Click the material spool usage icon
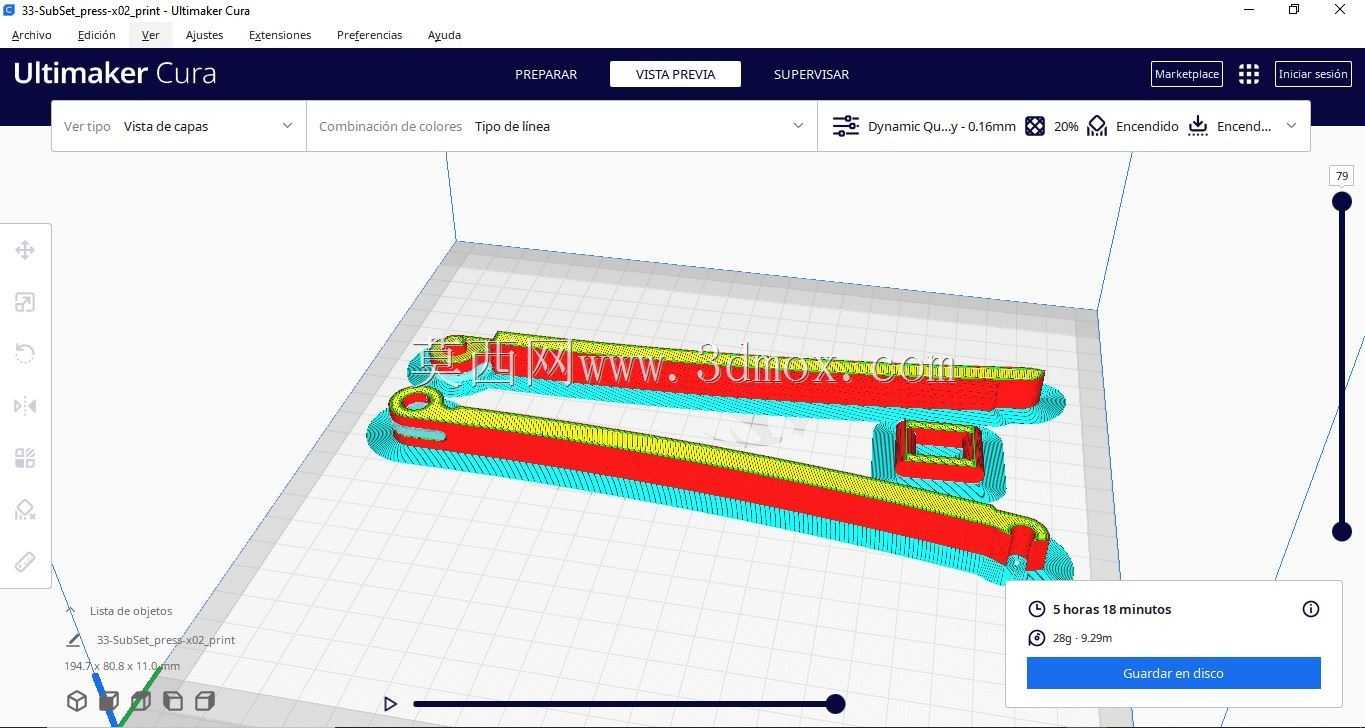The width and height of the screenshot is (1365, 728). 1037,638
